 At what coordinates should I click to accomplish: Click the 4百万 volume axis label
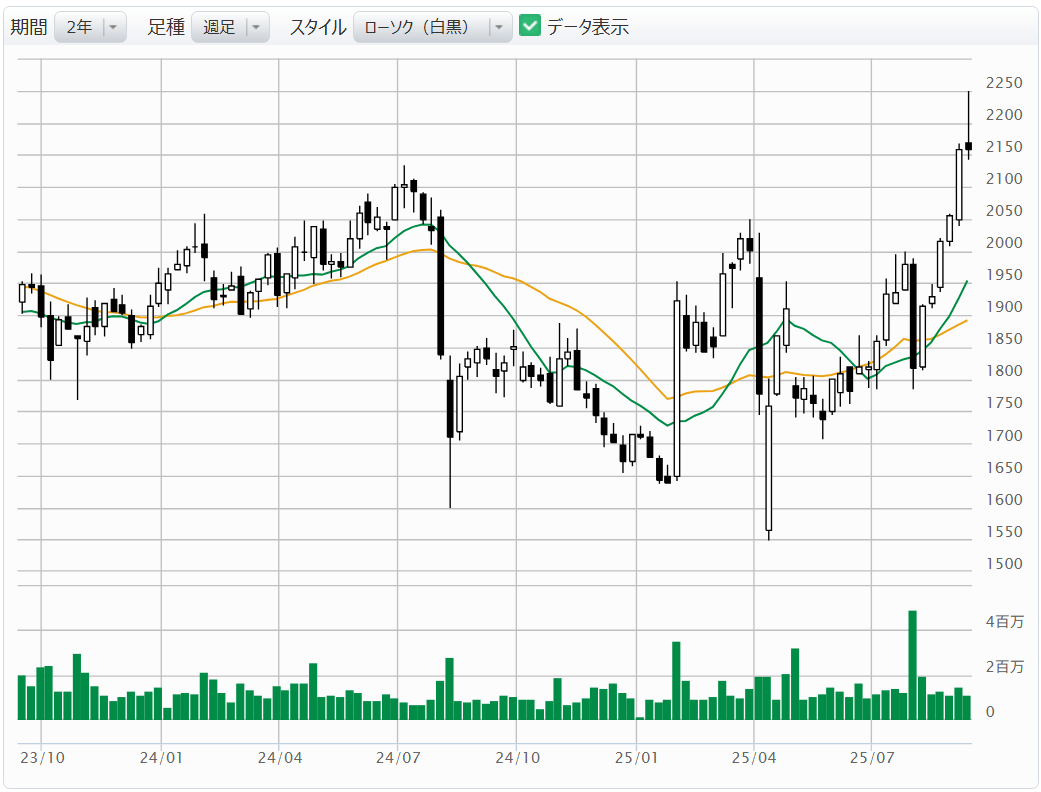[1004, 622]
